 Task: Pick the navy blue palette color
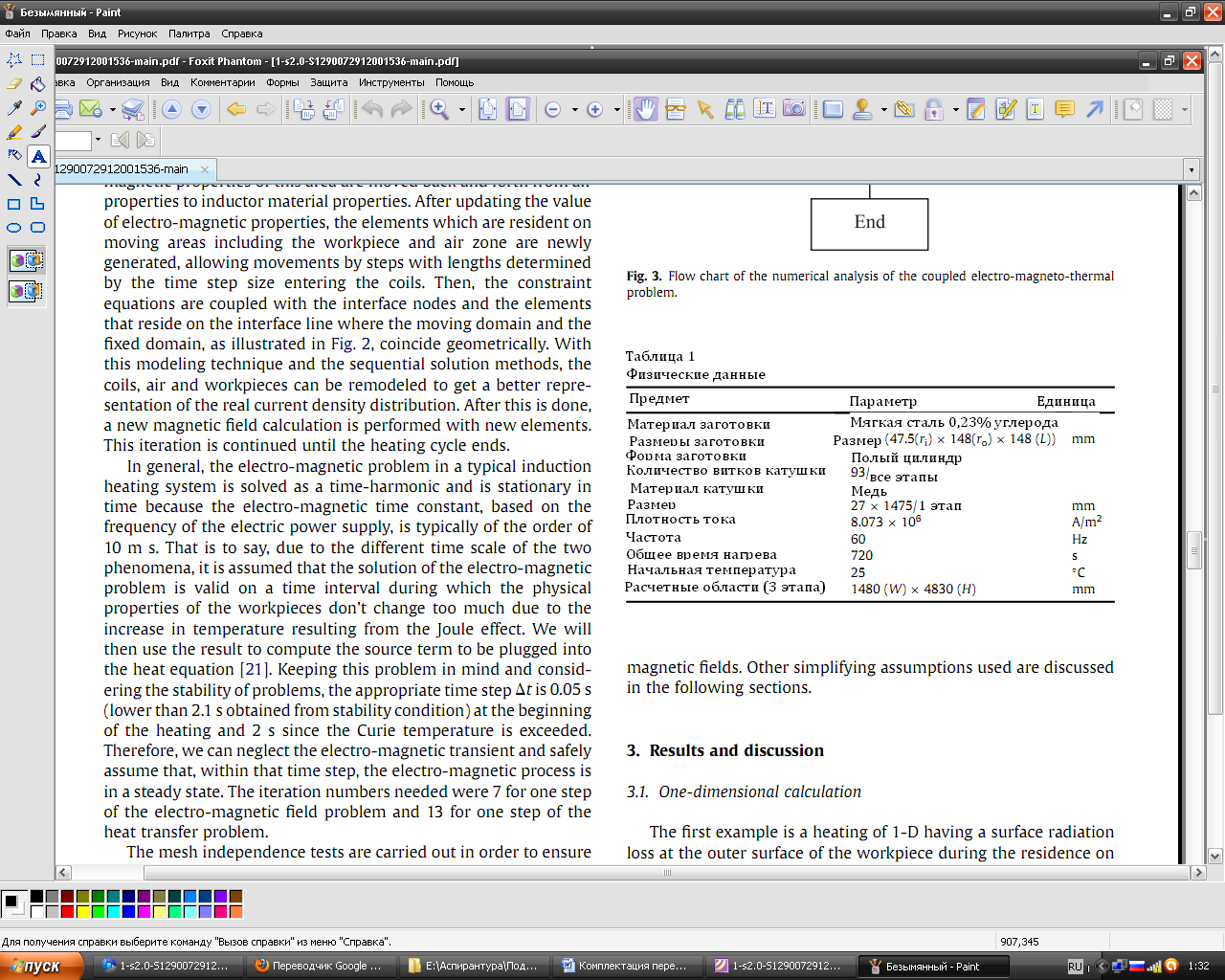(128, 897)
